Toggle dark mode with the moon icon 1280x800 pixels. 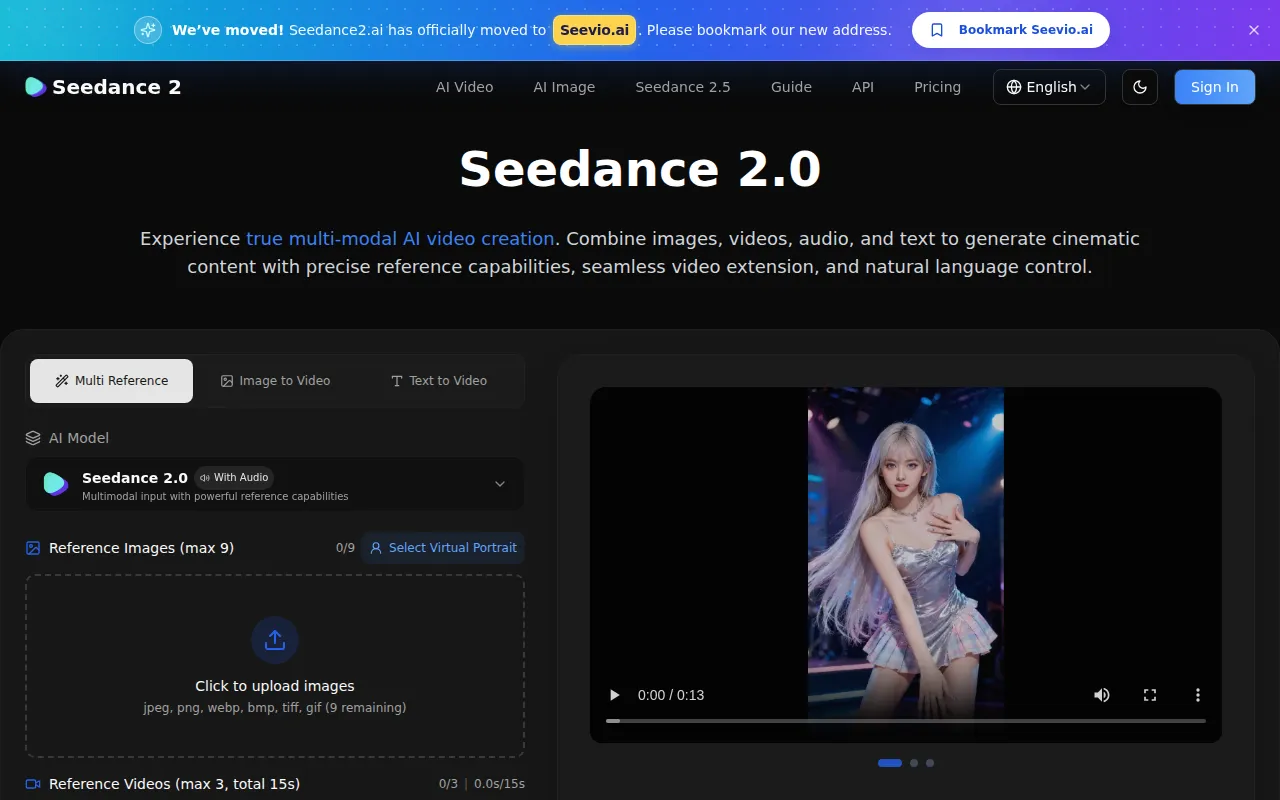pyautogui.click(x=1140, y=87)
